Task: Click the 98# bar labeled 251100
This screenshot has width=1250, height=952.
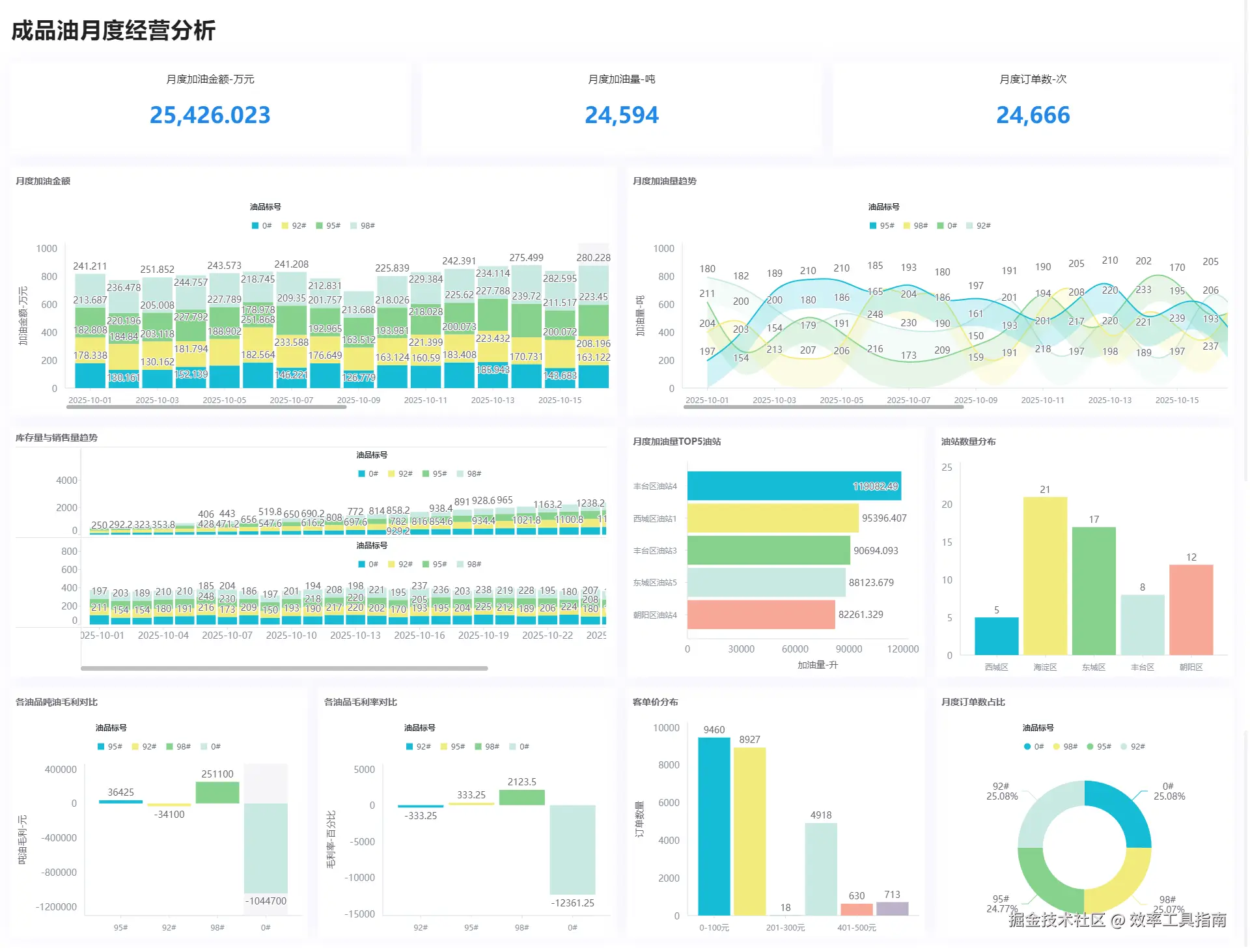Action: coord(217,792)
